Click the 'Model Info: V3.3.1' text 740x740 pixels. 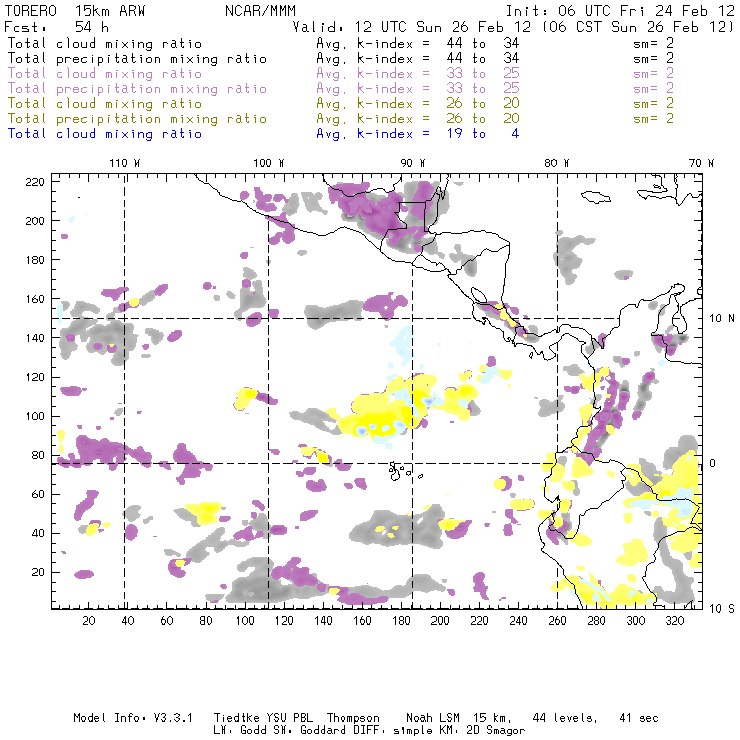[x=133, y=718]
